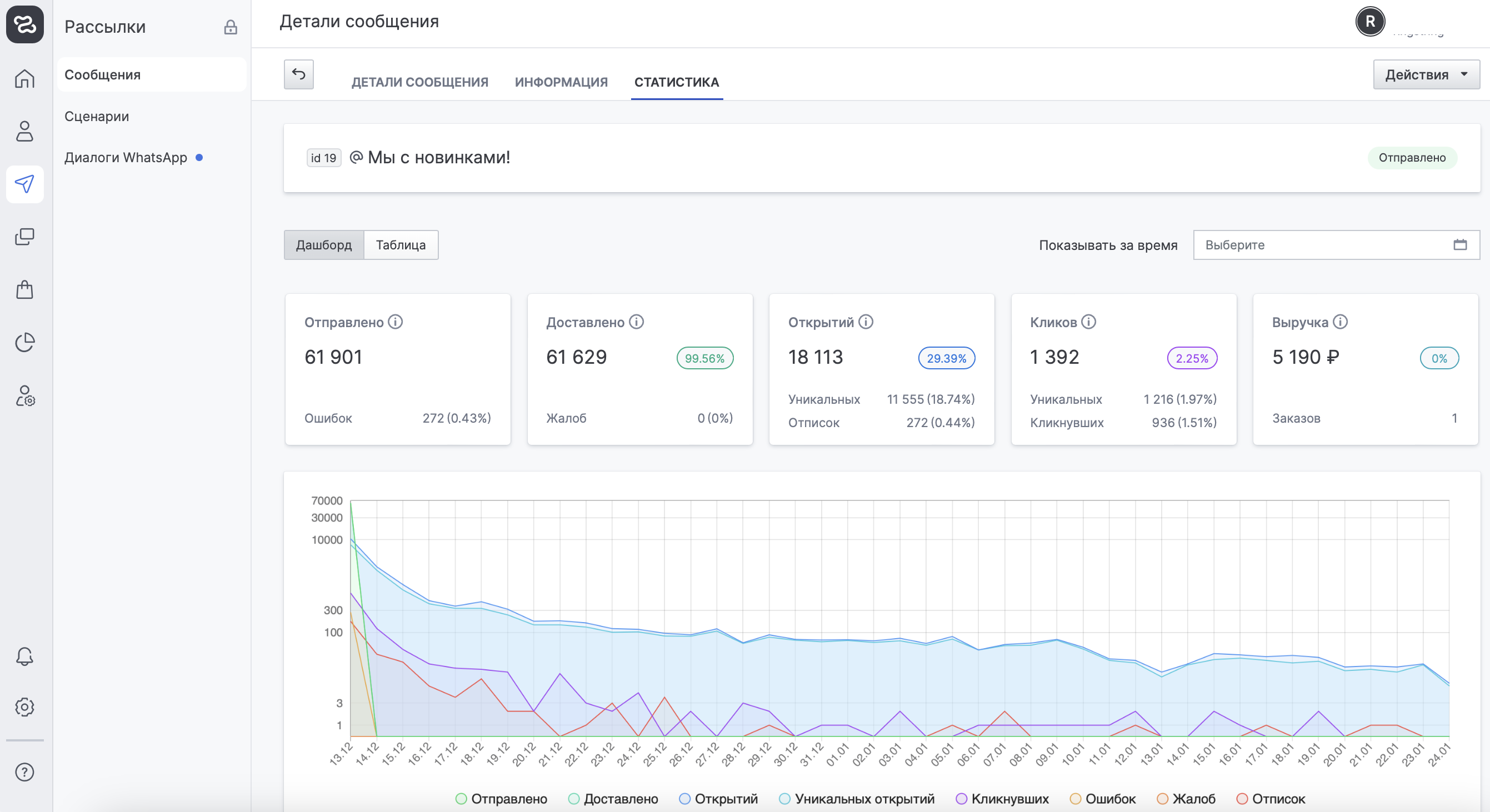1490x812 pixels.
Task: Click the info icon next to Открытий
Action: pos(866,322)
